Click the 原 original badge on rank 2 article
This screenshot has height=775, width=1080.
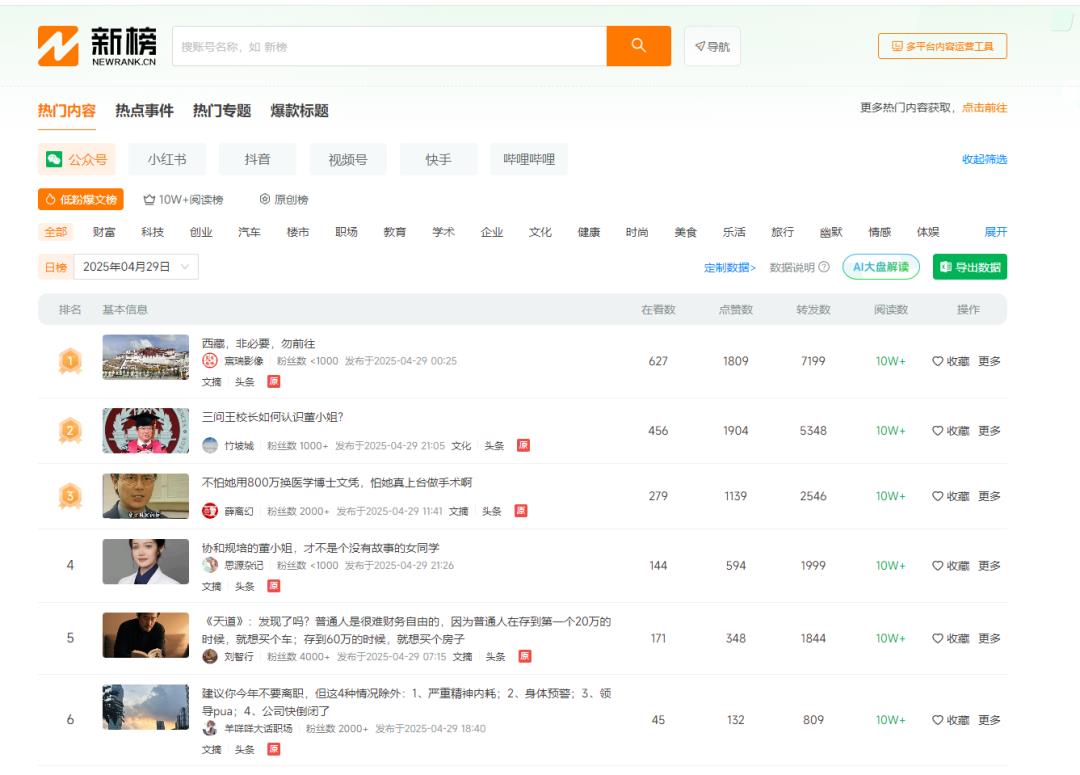tap(523, 446)
